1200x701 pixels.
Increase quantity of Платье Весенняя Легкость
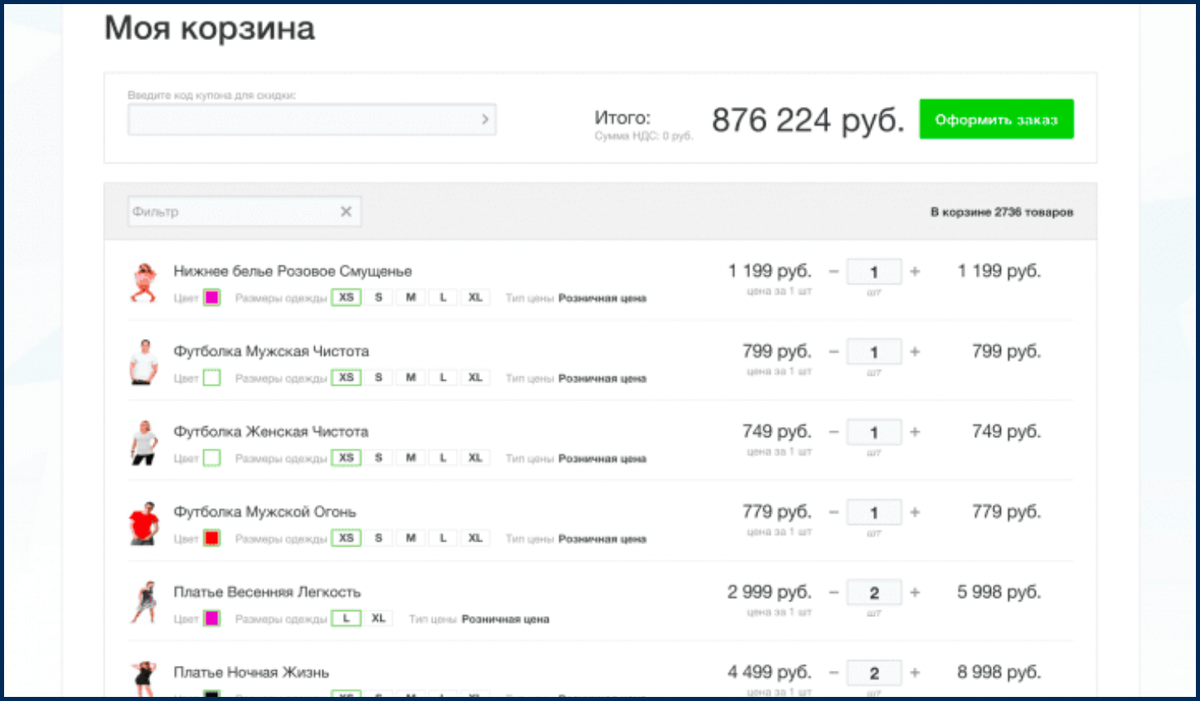coord(915,591)
